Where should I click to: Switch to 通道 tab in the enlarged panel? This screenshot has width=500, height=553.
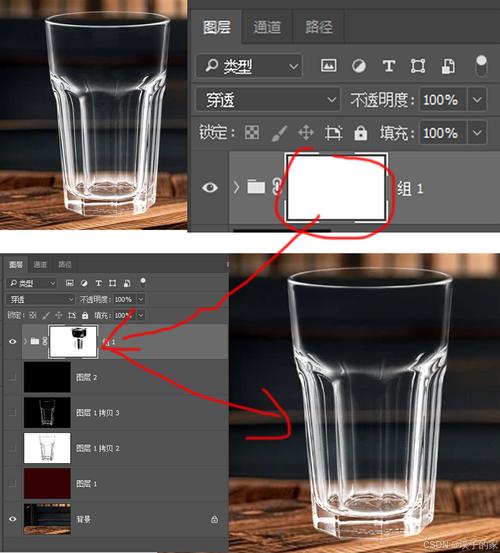pyautogui.click(x=267, y=27)
